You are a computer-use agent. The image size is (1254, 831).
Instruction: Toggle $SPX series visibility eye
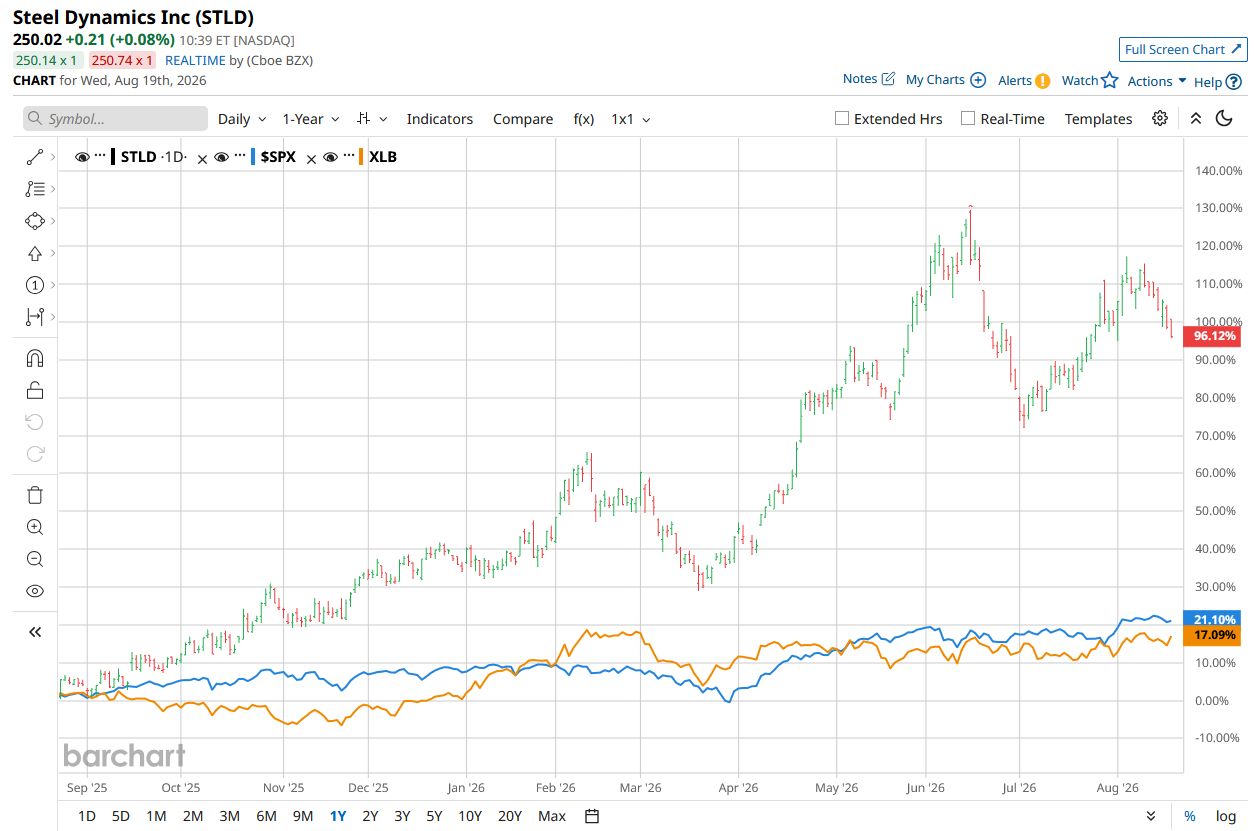pyautogui.click(x=222, y=157)
